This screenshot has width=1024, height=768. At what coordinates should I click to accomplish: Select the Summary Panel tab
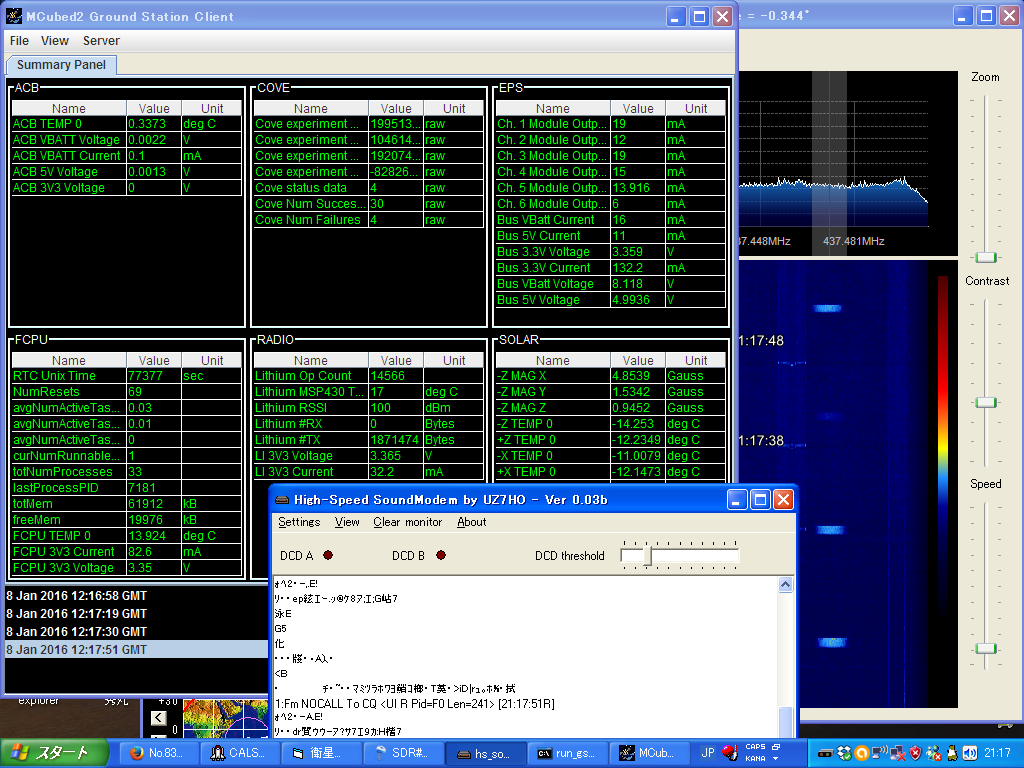[61, 65]
